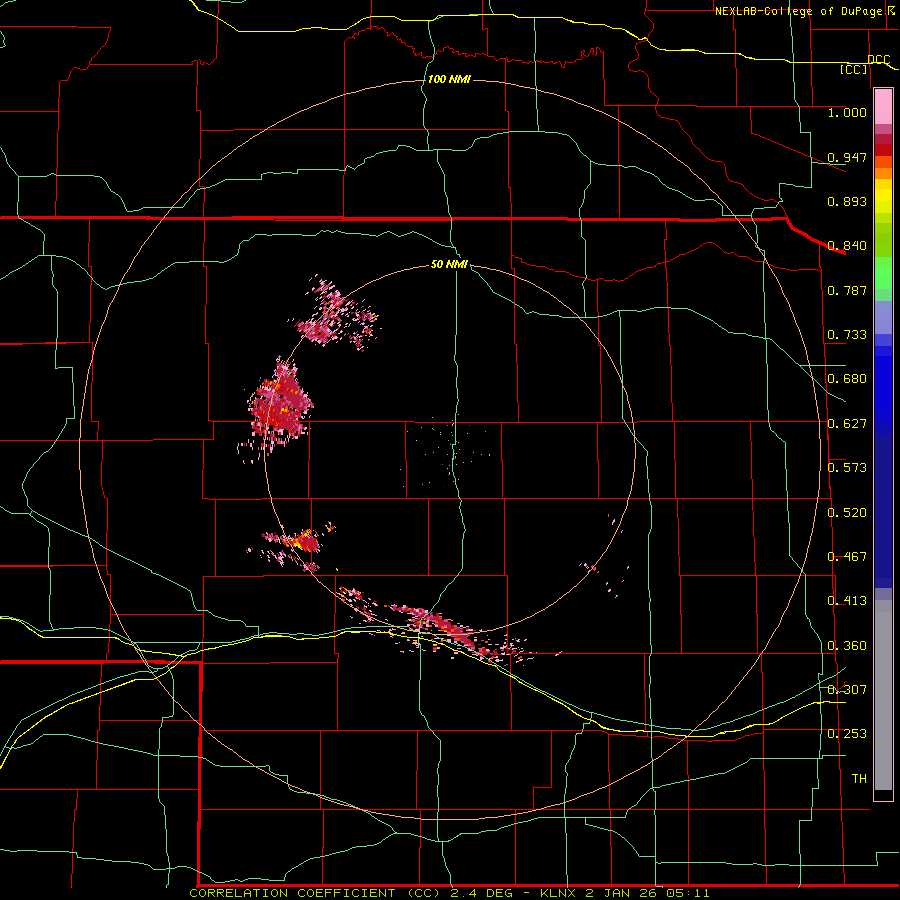The width and height of the screenshot is (900, 900).
Task: Click the 0.520 color scale value
Action: pyautogui.click(x=847, y=513)
